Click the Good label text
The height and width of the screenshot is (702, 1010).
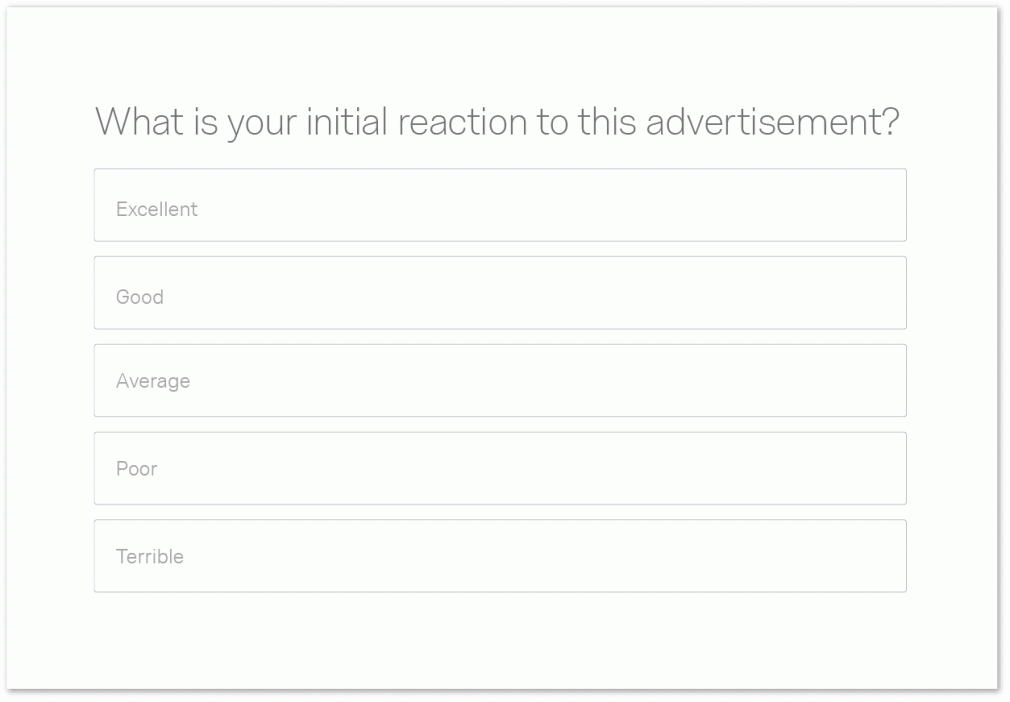tap(140, 297)
